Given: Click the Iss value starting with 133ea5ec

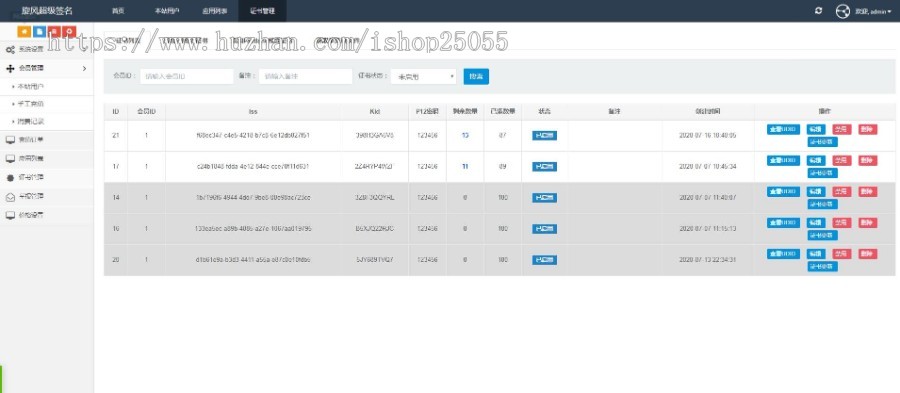Looking at the screenshot, I should tap(253, 229).
